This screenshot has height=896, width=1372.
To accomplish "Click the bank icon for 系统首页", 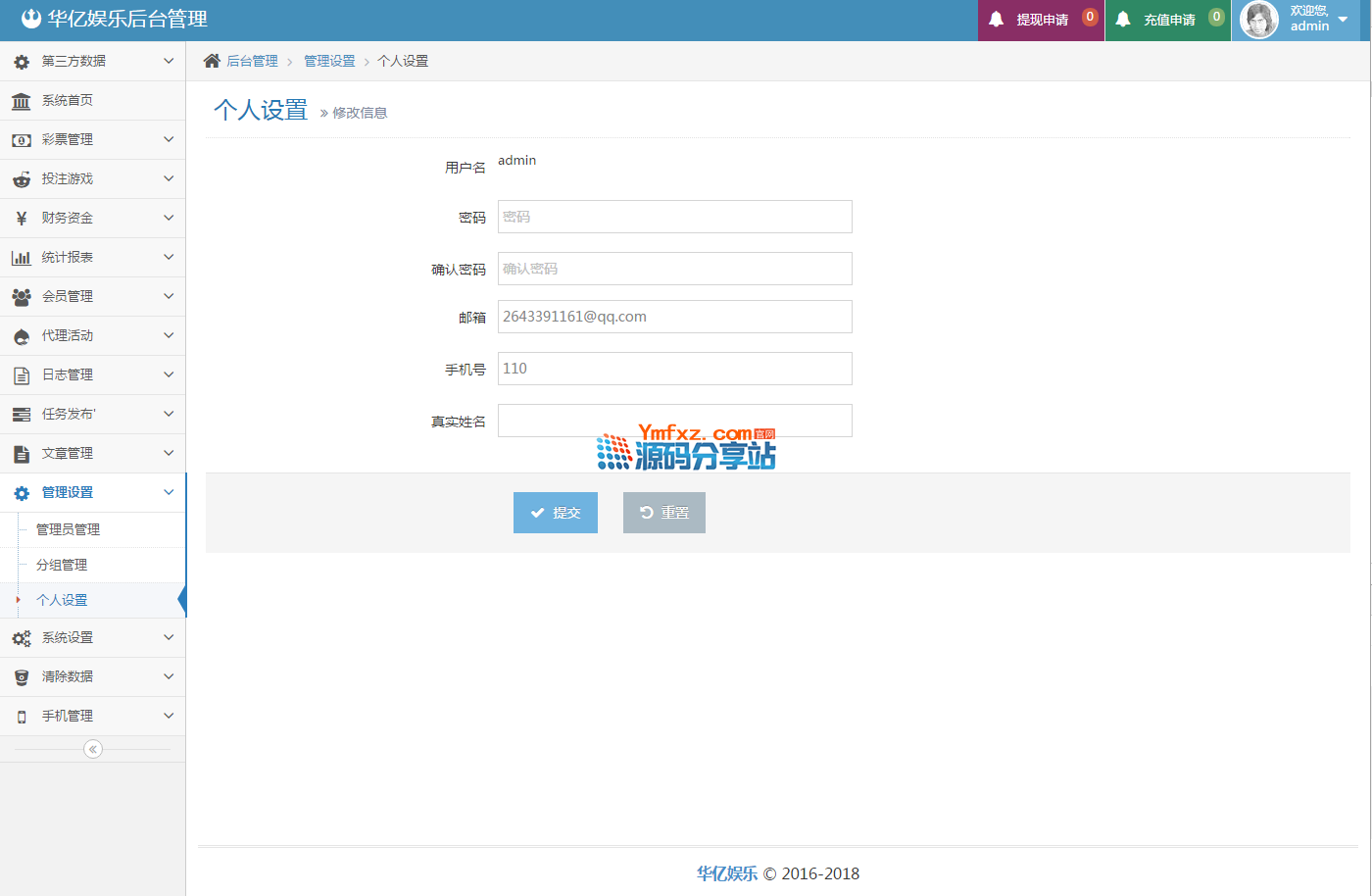I will point(21,101).
